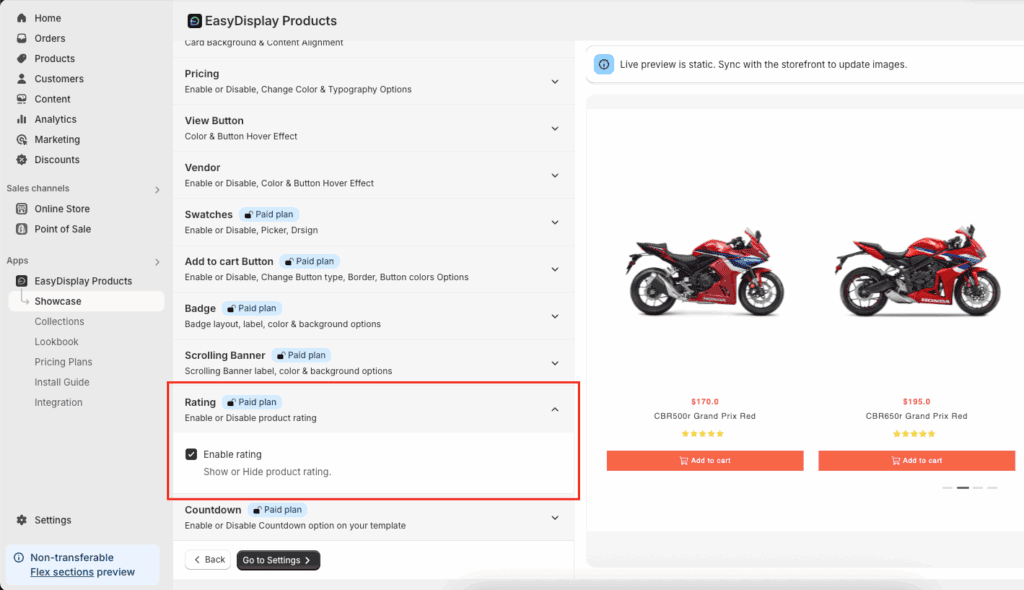Click the live preview info icon
This screenshot has height=590, width=1024.
pos(604,64)
